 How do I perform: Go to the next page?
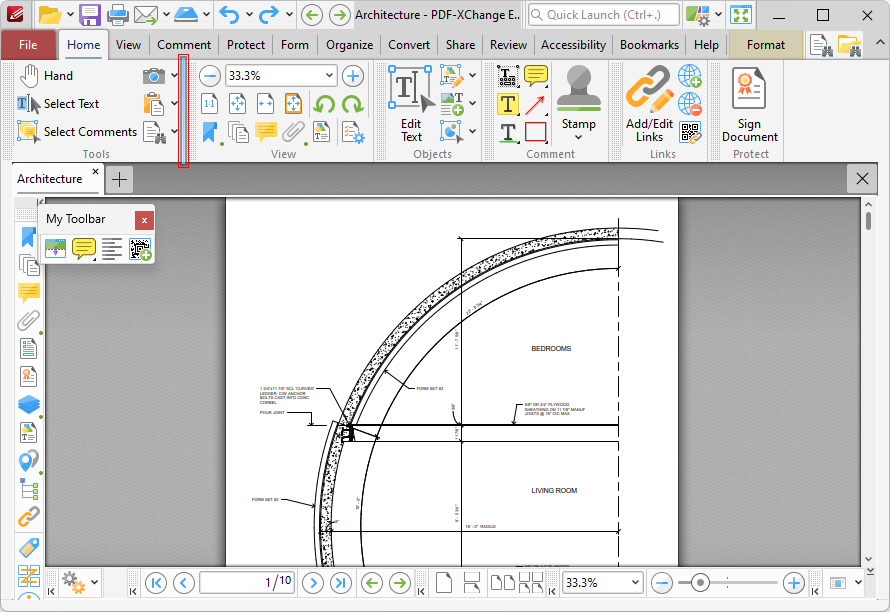313,582
